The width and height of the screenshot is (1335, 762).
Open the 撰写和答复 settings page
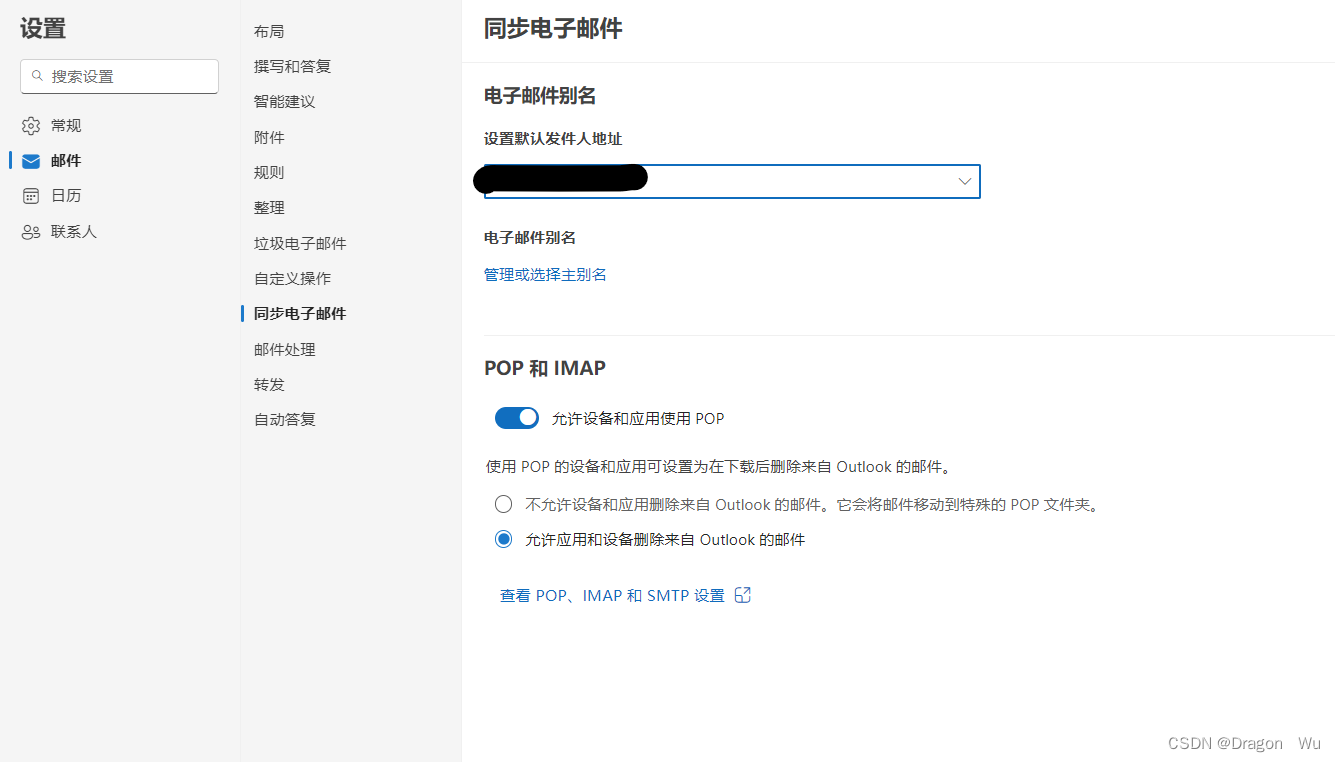292,67
